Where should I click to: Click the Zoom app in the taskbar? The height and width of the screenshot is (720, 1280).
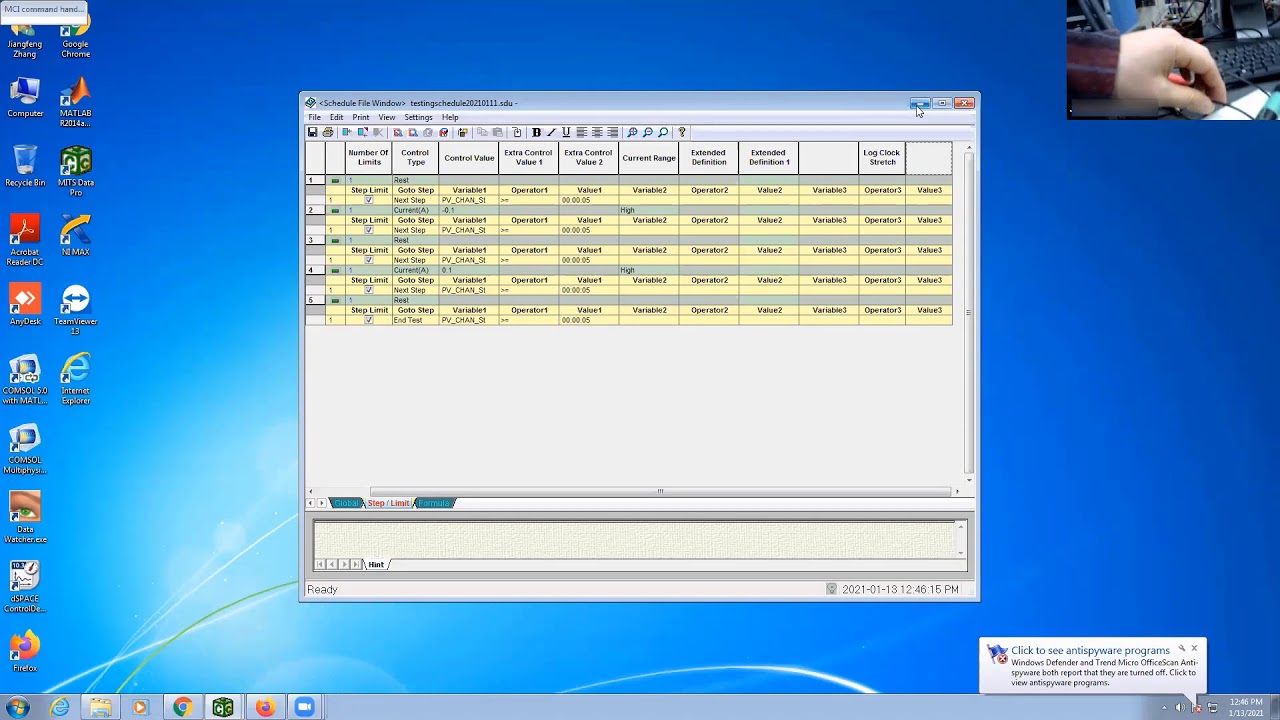304,707
